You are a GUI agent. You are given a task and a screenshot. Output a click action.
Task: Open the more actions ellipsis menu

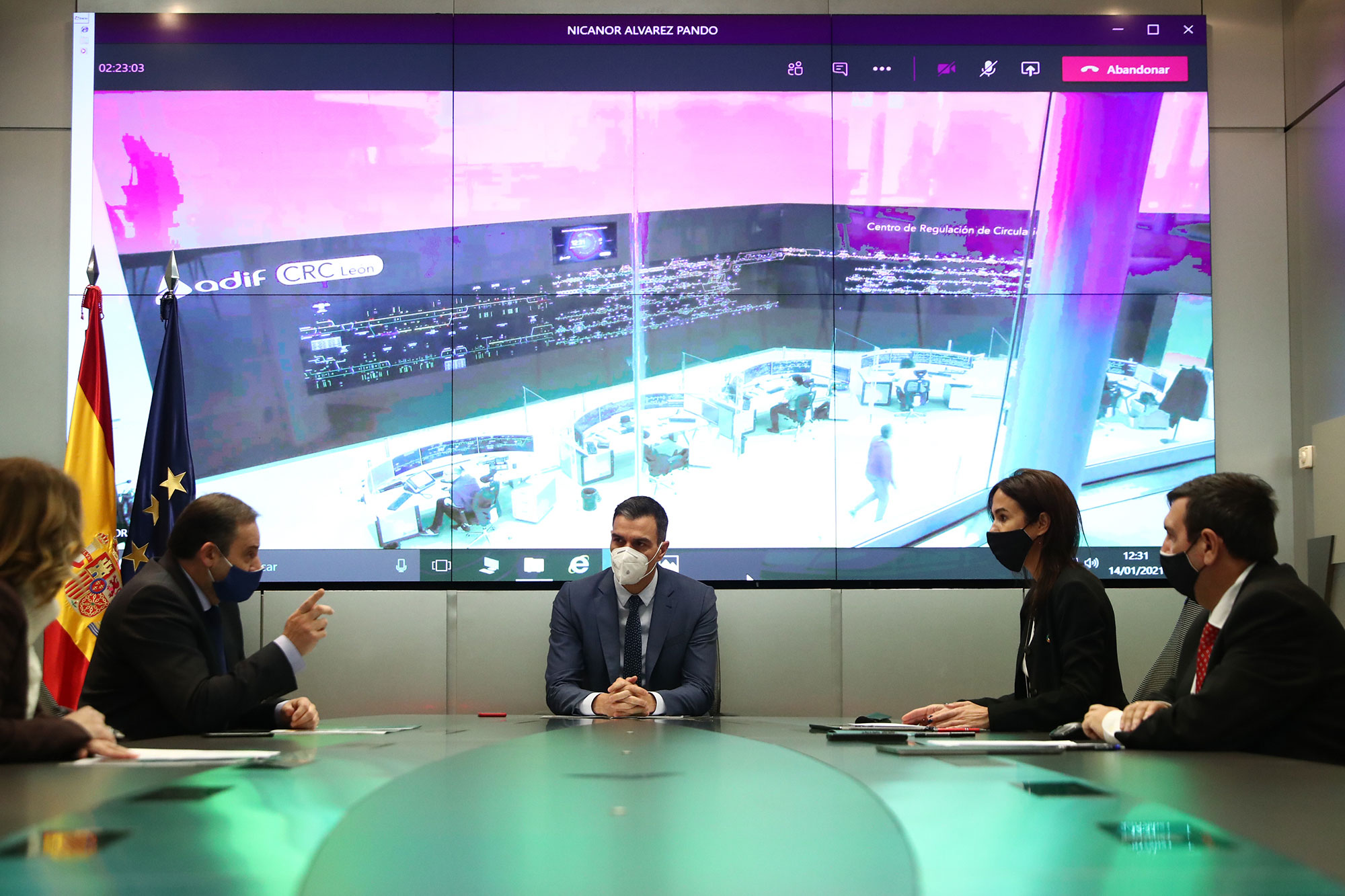point(882,69)
